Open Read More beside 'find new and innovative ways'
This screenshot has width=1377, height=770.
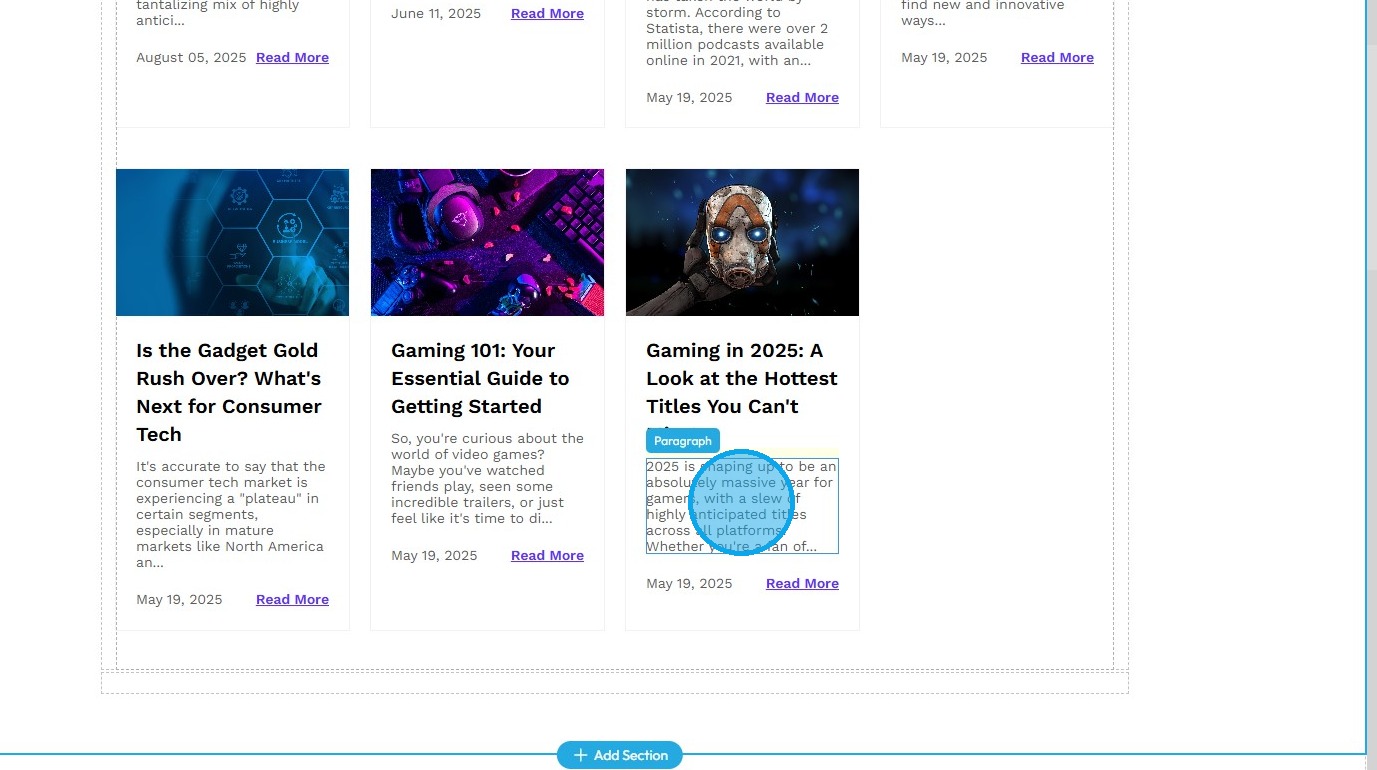pyautogui.click(x=1057, y=58)
